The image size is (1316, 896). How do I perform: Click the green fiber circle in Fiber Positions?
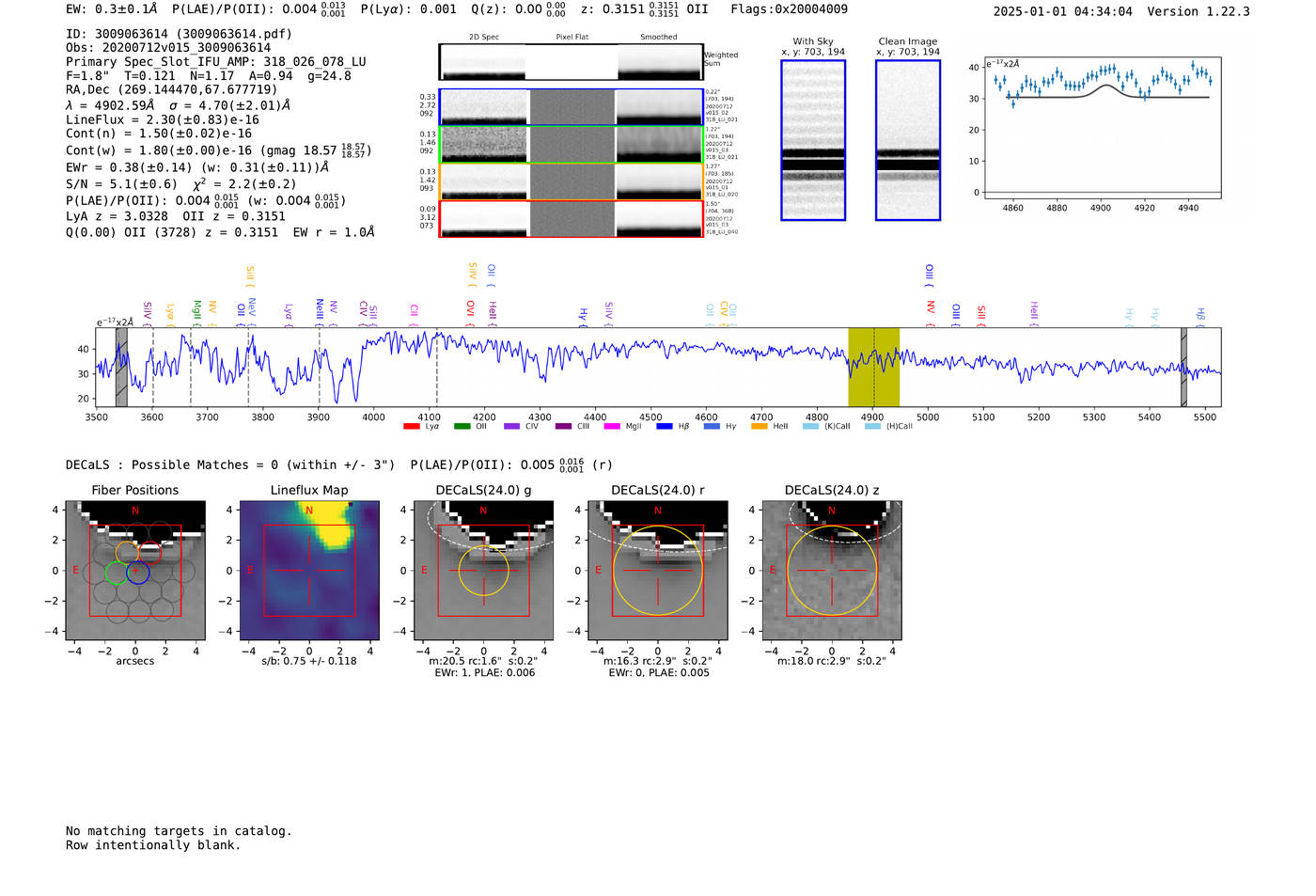117,572
